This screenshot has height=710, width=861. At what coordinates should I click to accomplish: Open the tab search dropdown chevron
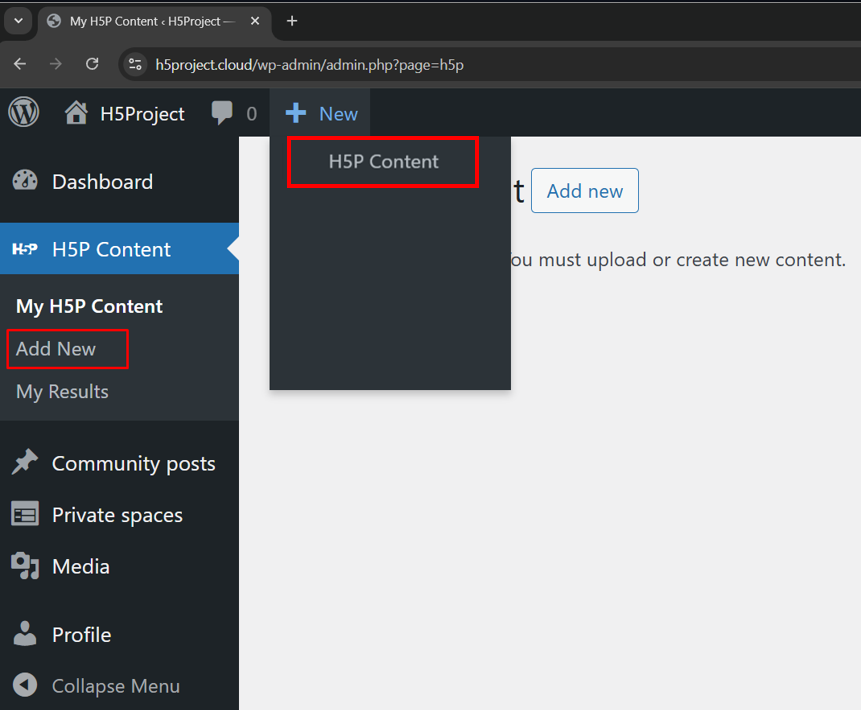pos(18,21)
